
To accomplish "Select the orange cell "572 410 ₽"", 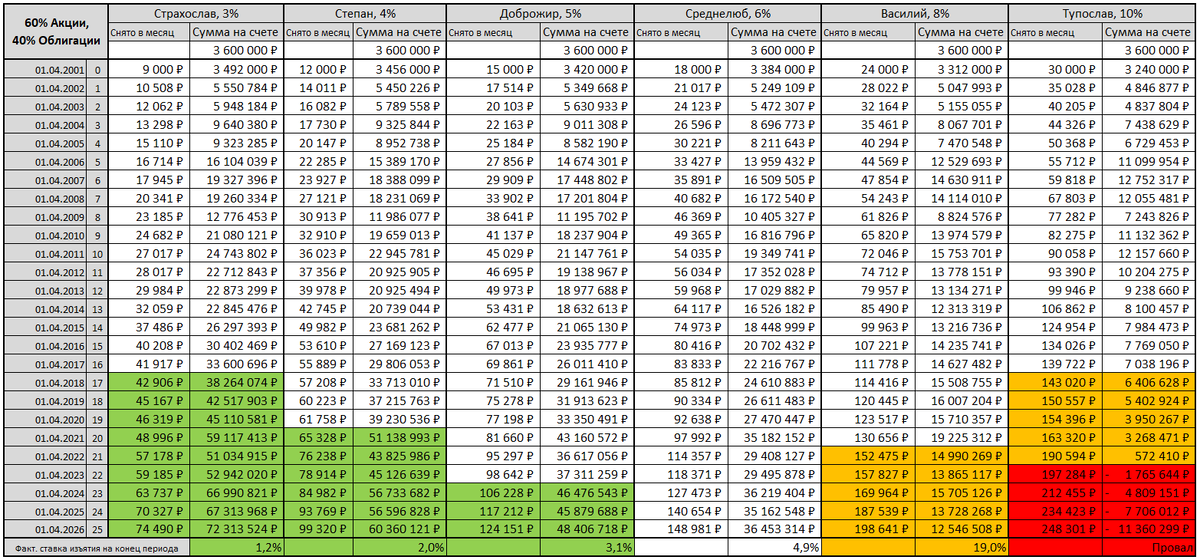I will [x=1149, y=454].
